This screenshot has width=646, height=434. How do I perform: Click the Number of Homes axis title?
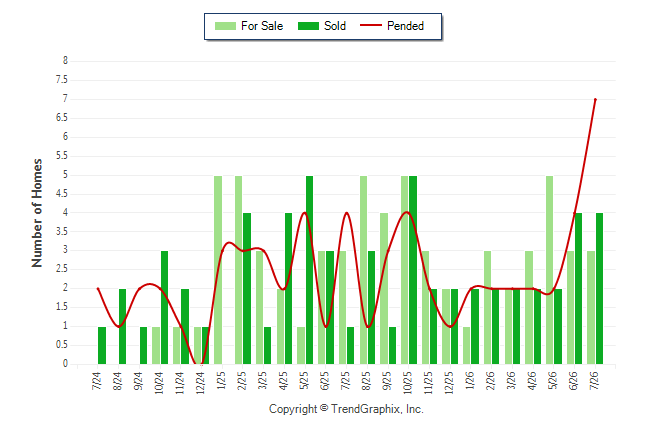(37, 213)
